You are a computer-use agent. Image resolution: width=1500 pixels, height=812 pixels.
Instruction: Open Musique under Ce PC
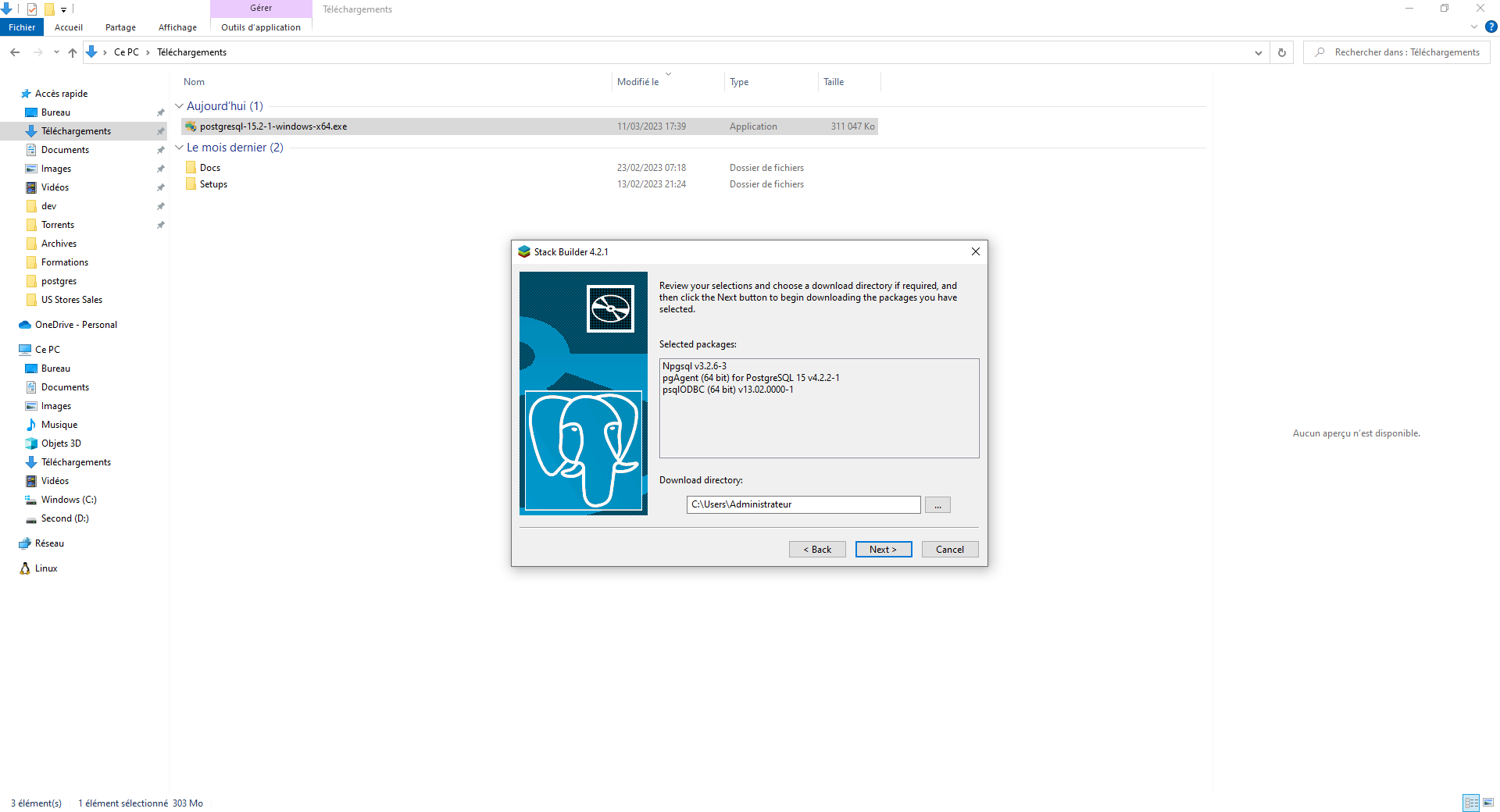pyautogui.click(x=59, y=425)
